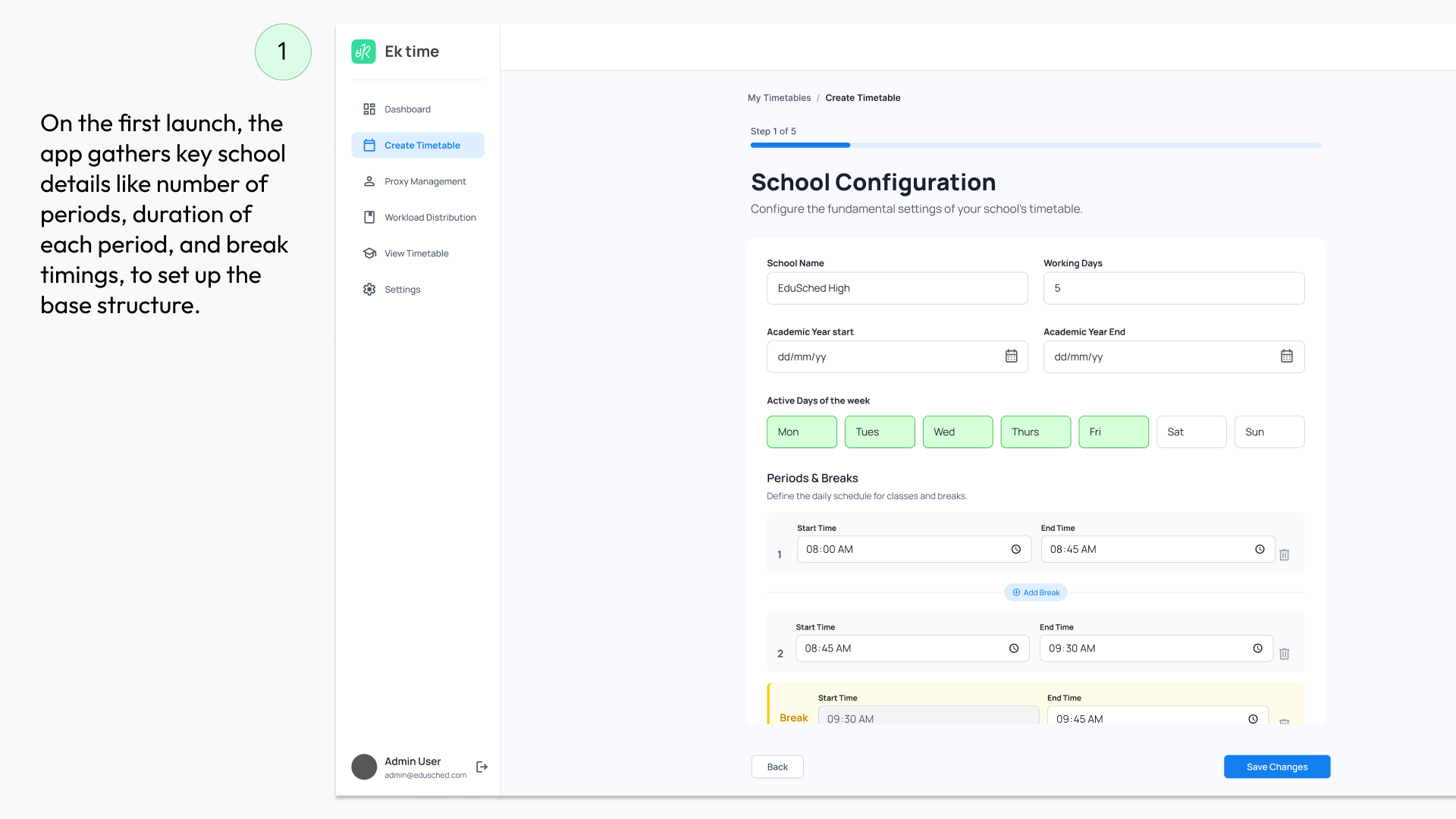1456x819 pixels.
Task: Toggle Thurs active day
Action: 1036,432
